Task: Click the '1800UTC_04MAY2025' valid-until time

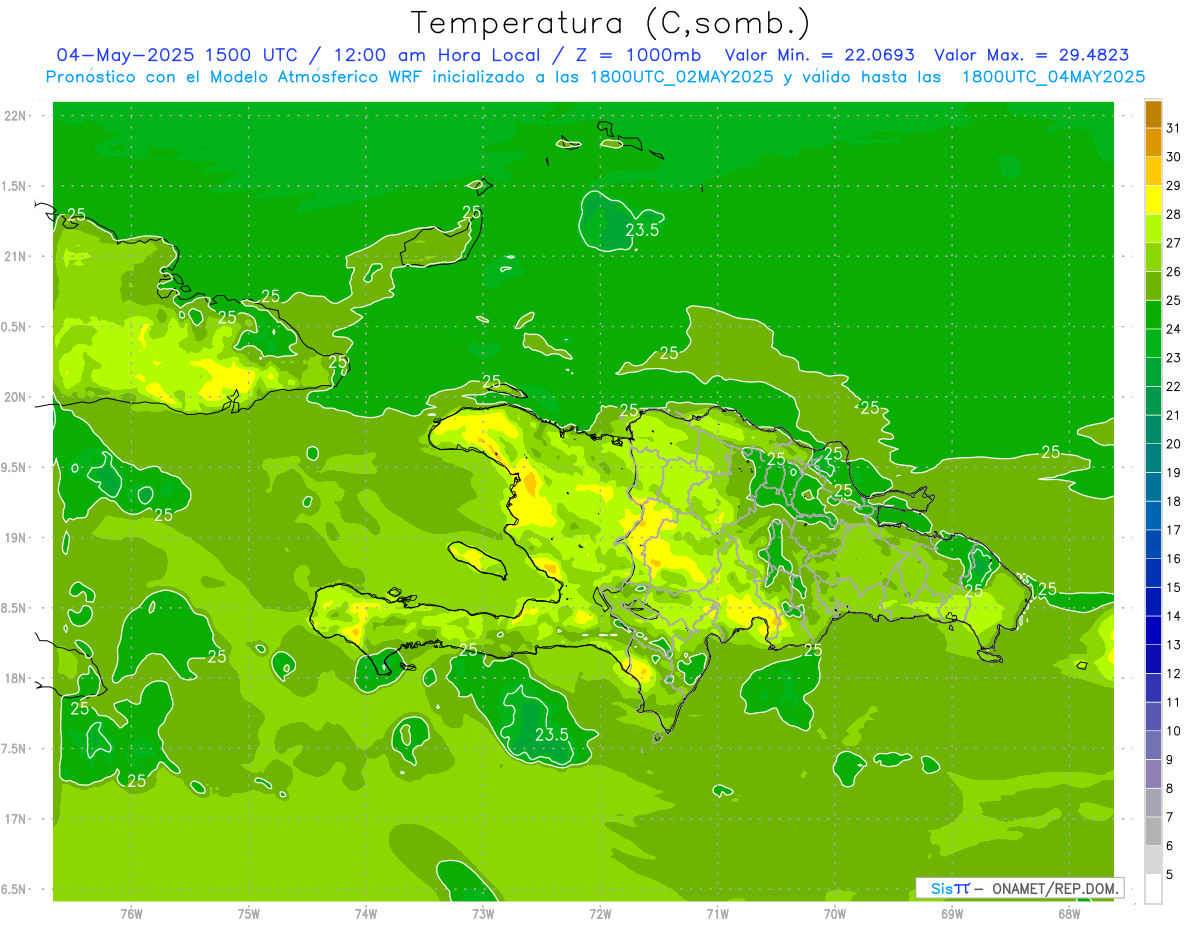Action: (1054, 77)
